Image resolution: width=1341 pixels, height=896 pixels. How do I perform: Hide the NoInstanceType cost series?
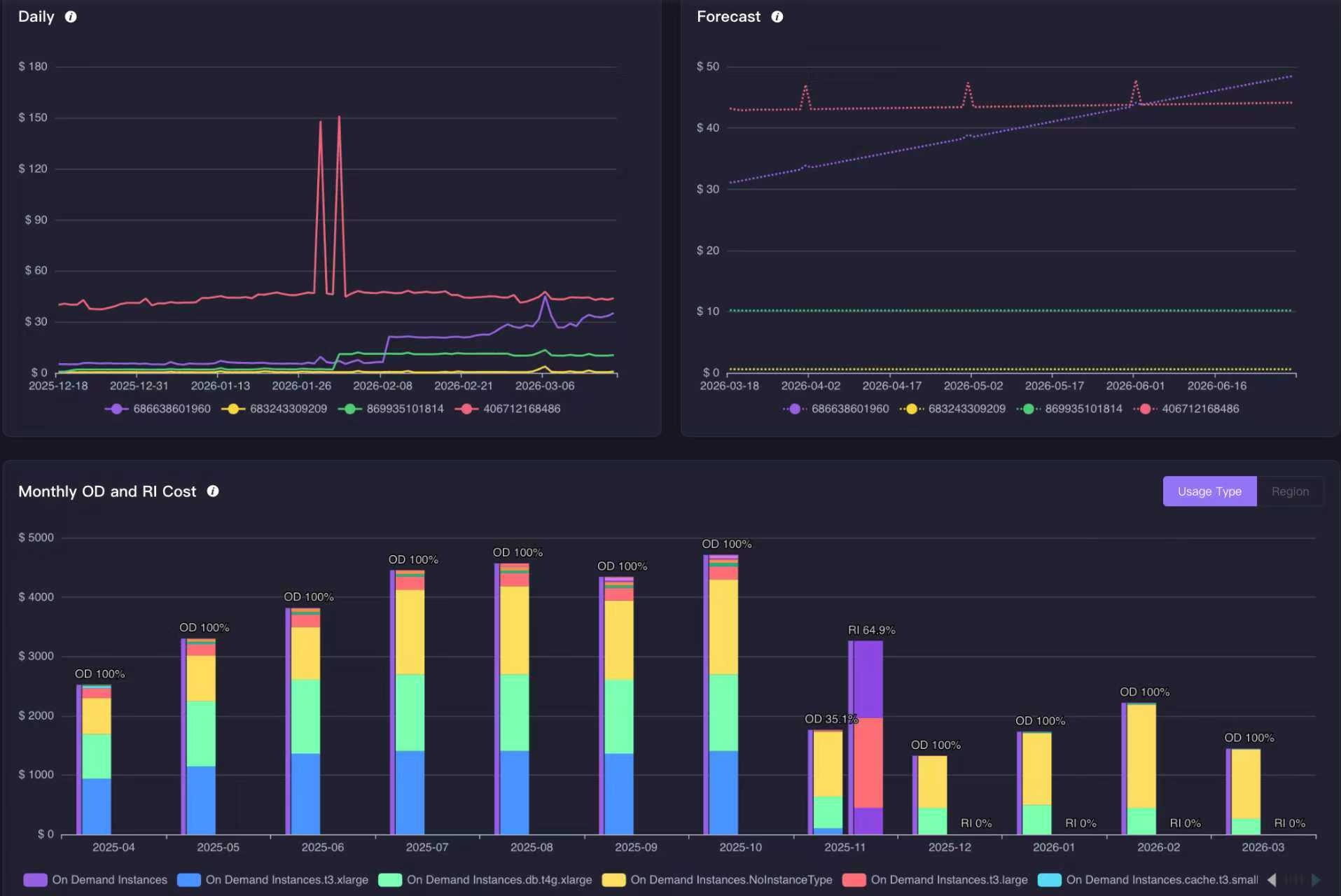[717, 880]
